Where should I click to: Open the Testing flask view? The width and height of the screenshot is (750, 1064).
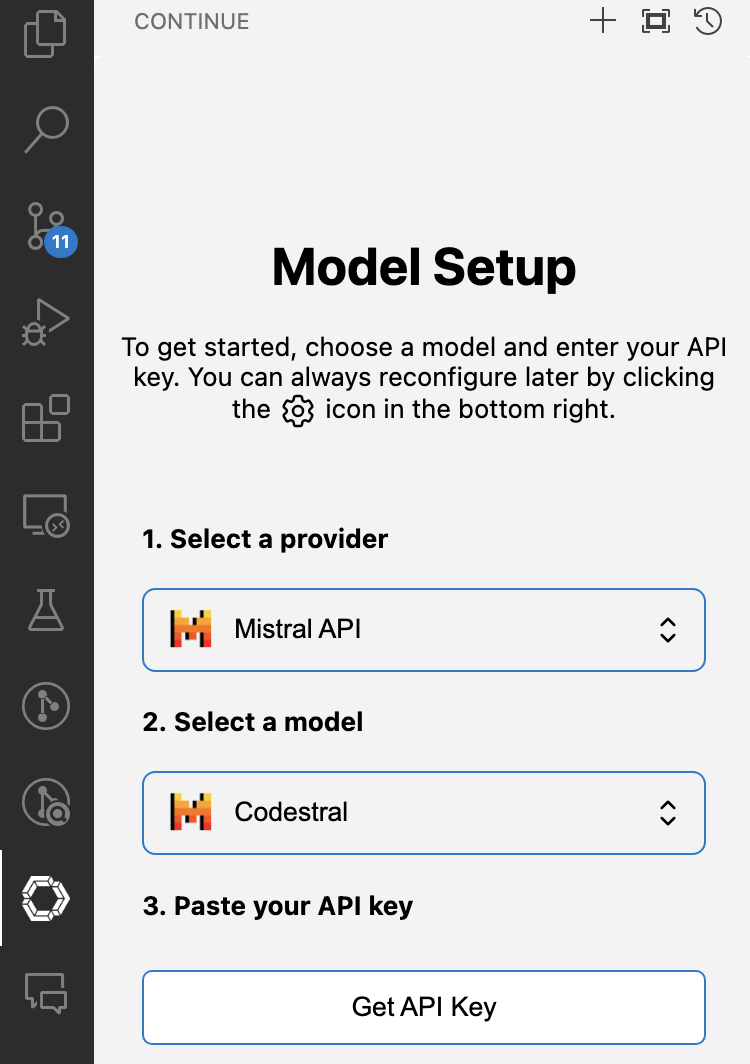tap(46, 610)
